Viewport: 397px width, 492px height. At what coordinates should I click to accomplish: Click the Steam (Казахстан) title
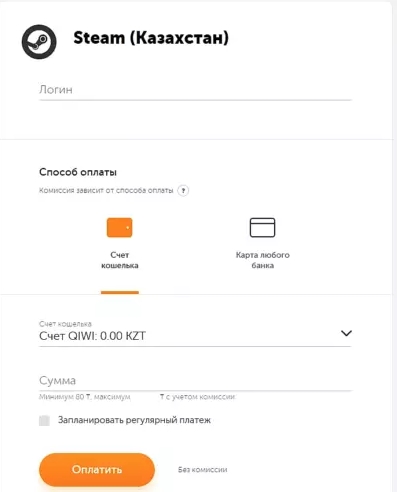pyautogui.click(x=151, y=38)
